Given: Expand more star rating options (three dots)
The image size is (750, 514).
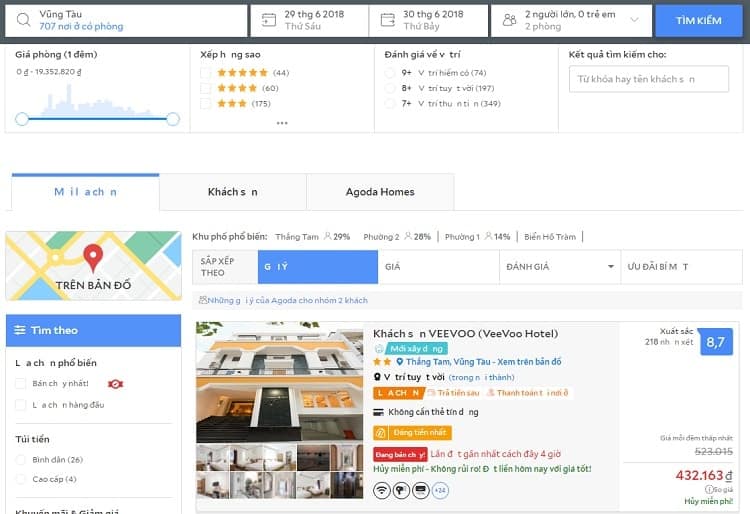Looking at the screenshot, I should [x=282, y=123].
